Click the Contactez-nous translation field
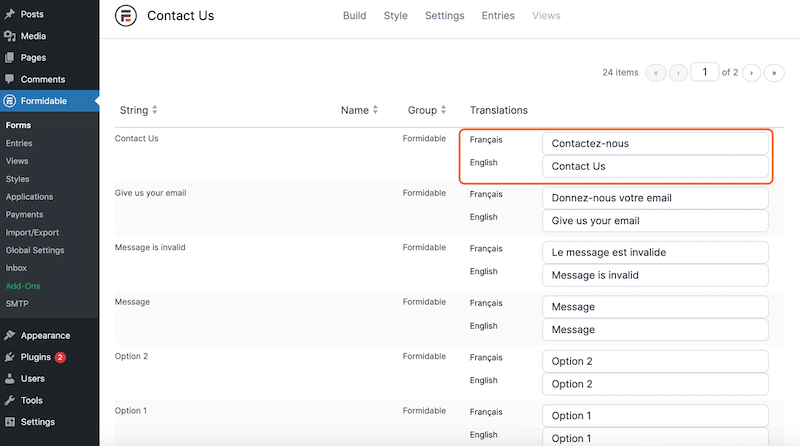Viewport: 800px width, 446px height. pyautogui.click(x=655, y=143)
